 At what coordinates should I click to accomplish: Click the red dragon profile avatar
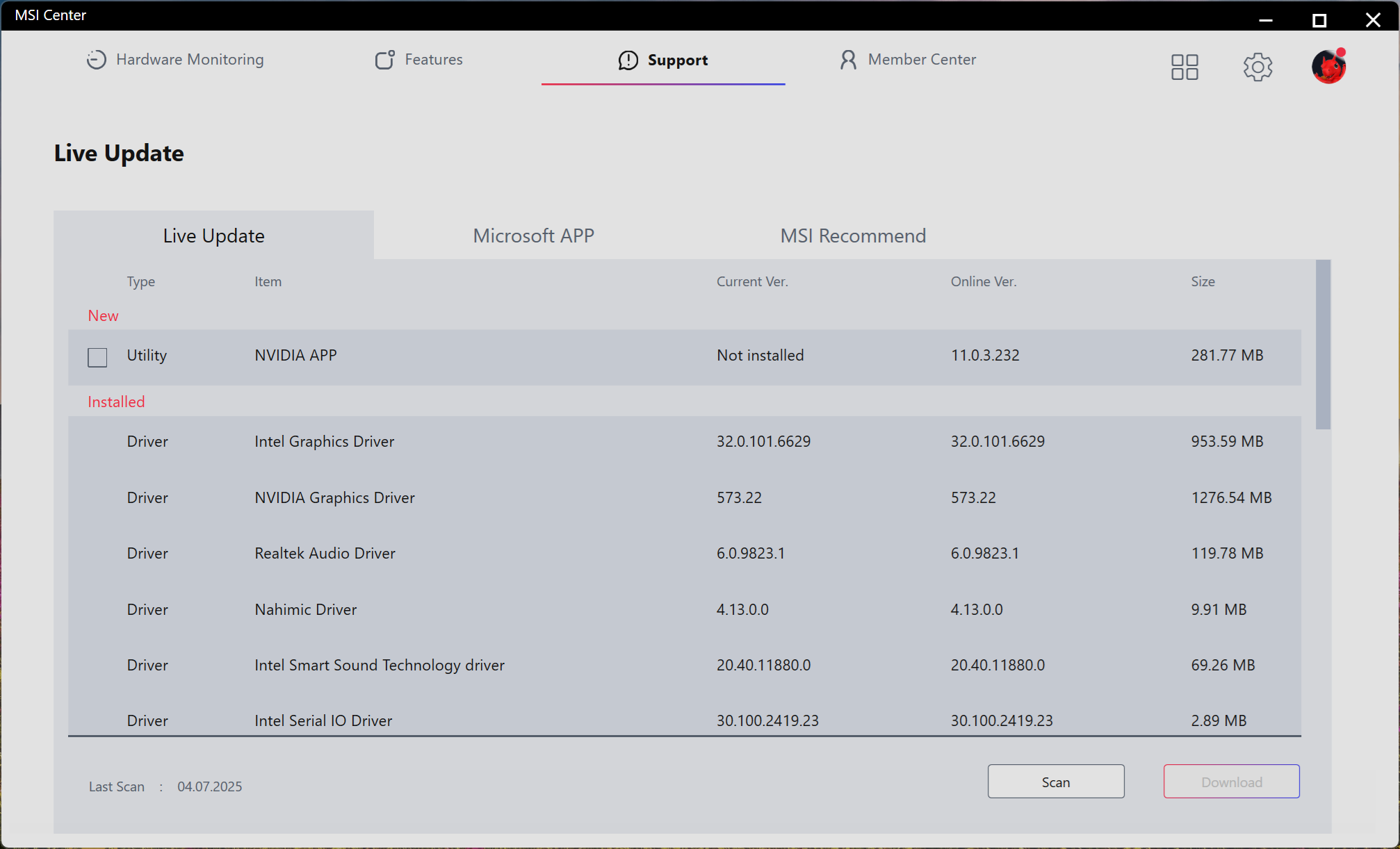pos(1328,67)
